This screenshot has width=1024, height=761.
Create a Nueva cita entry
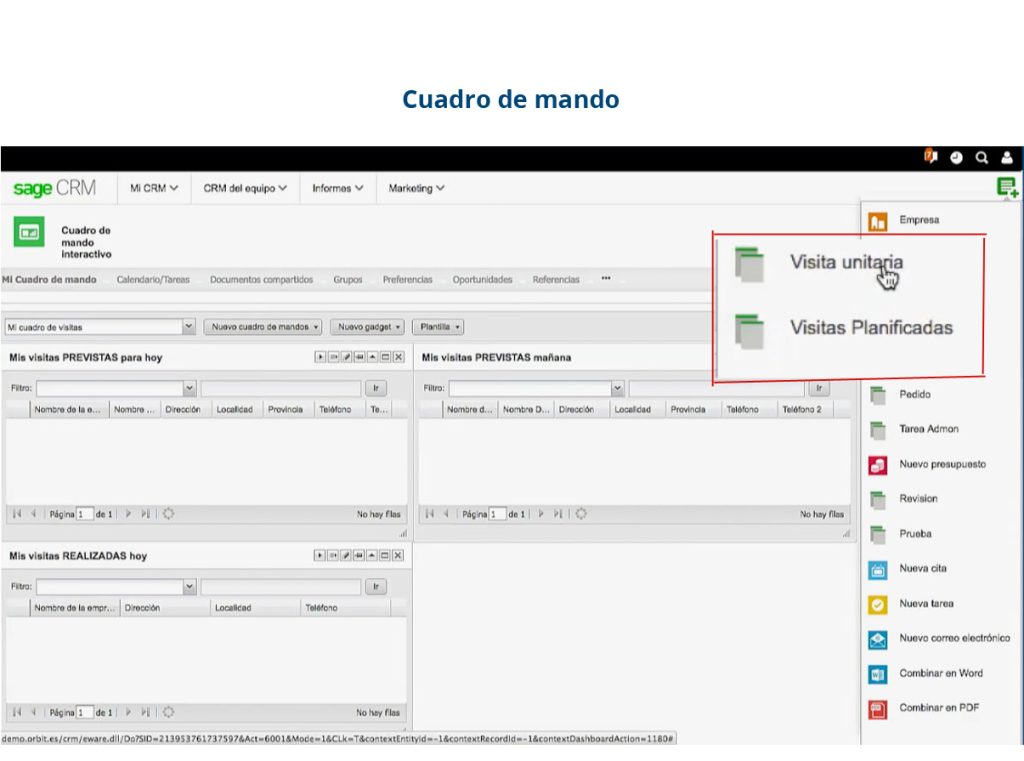922,569
